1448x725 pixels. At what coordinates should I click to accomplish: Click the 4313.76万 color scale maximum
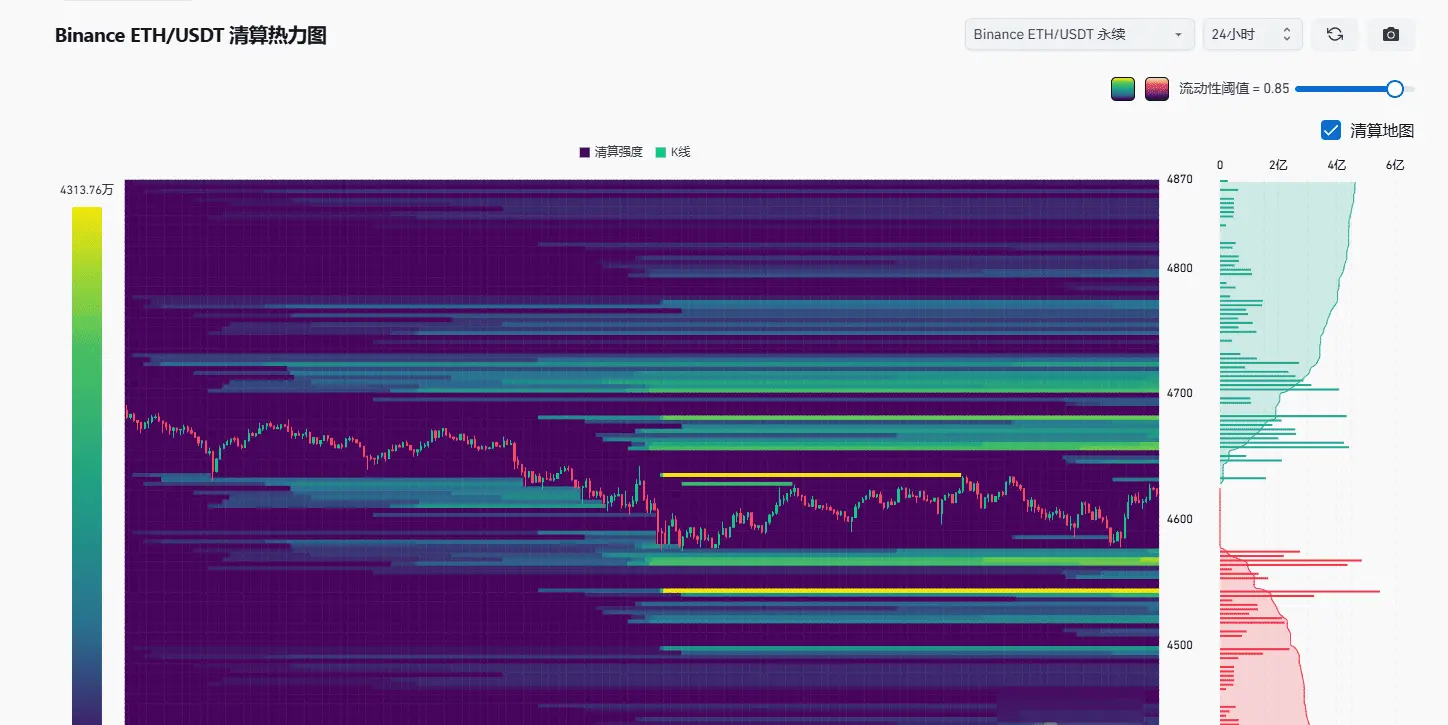87,189
